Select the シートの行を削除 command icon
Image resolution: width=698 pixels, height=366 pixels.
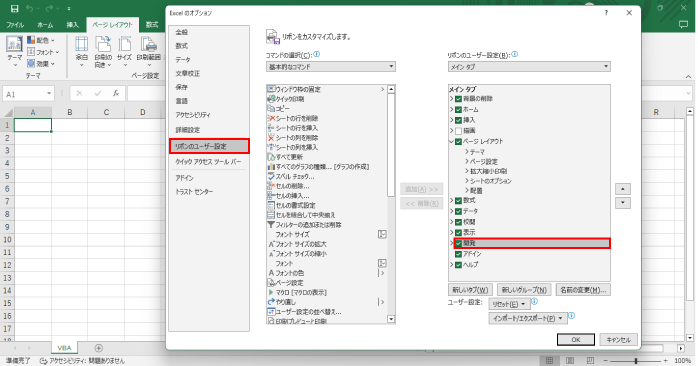pyautogui.click(x=271, y=118)
